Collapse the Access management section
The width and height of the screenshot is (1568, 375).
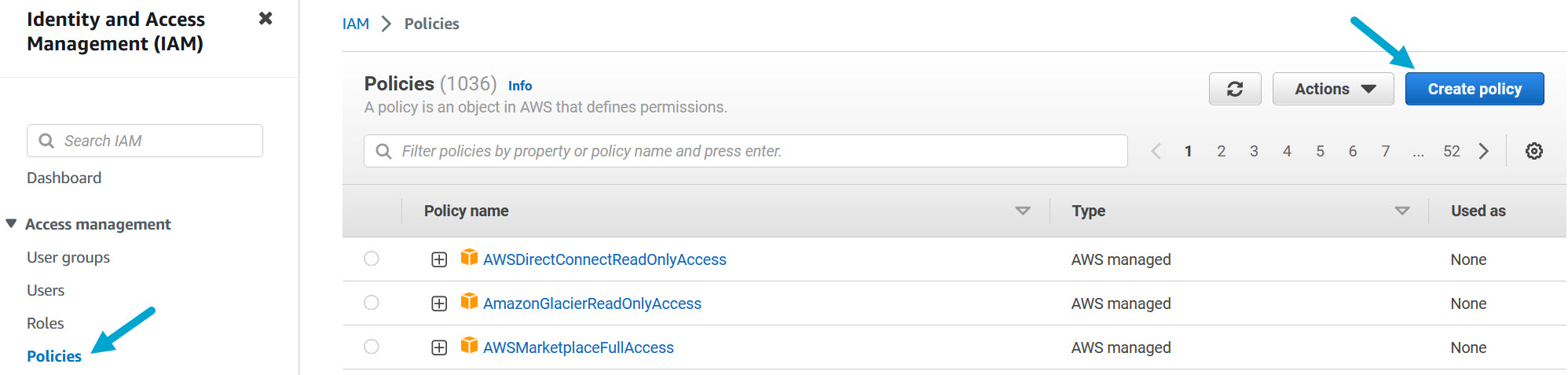pyautogui.click(x=11, y=224)
